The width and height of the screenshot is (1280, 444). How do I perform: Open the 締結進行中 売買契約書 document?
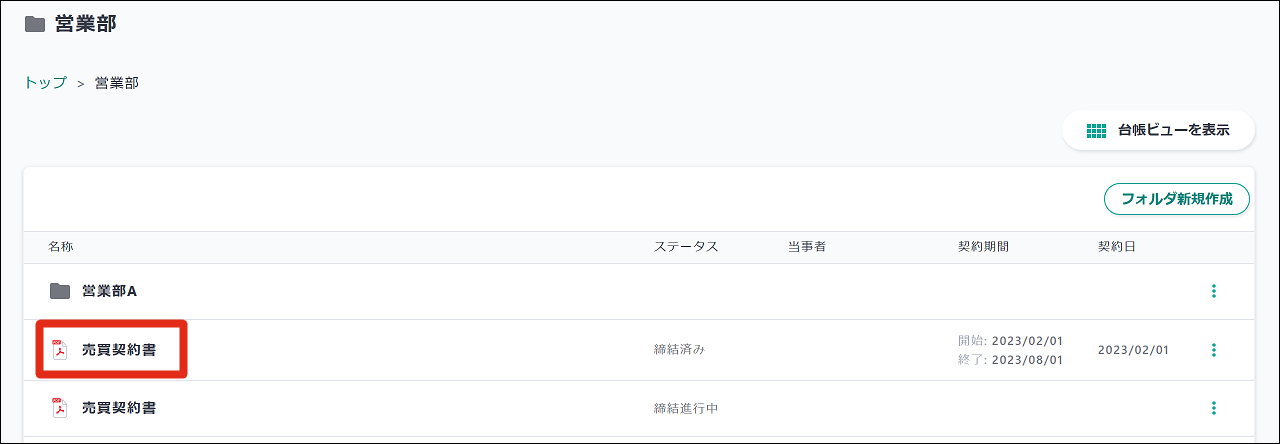pyautogui.click(x=119, y=408)
